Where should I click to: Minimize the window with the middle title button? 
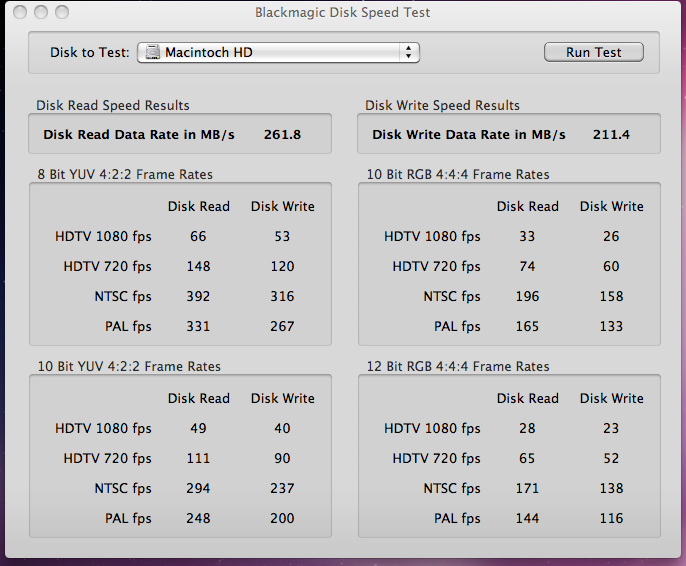tap(41, 12)
